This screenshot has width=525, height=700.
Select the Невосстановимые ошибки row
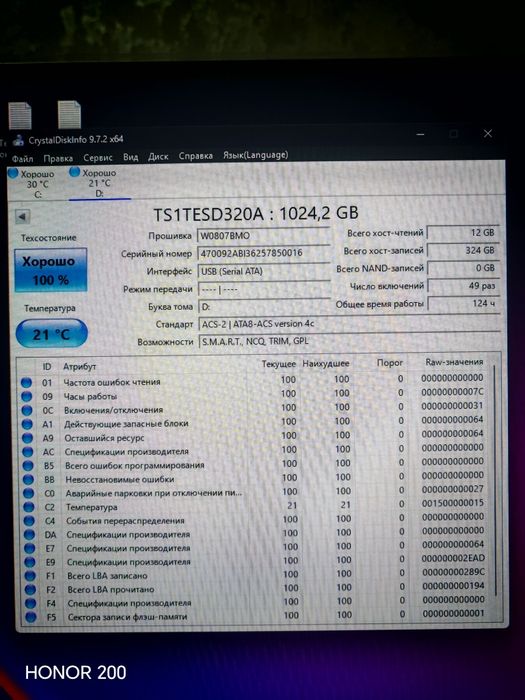[x=255, y=478]
